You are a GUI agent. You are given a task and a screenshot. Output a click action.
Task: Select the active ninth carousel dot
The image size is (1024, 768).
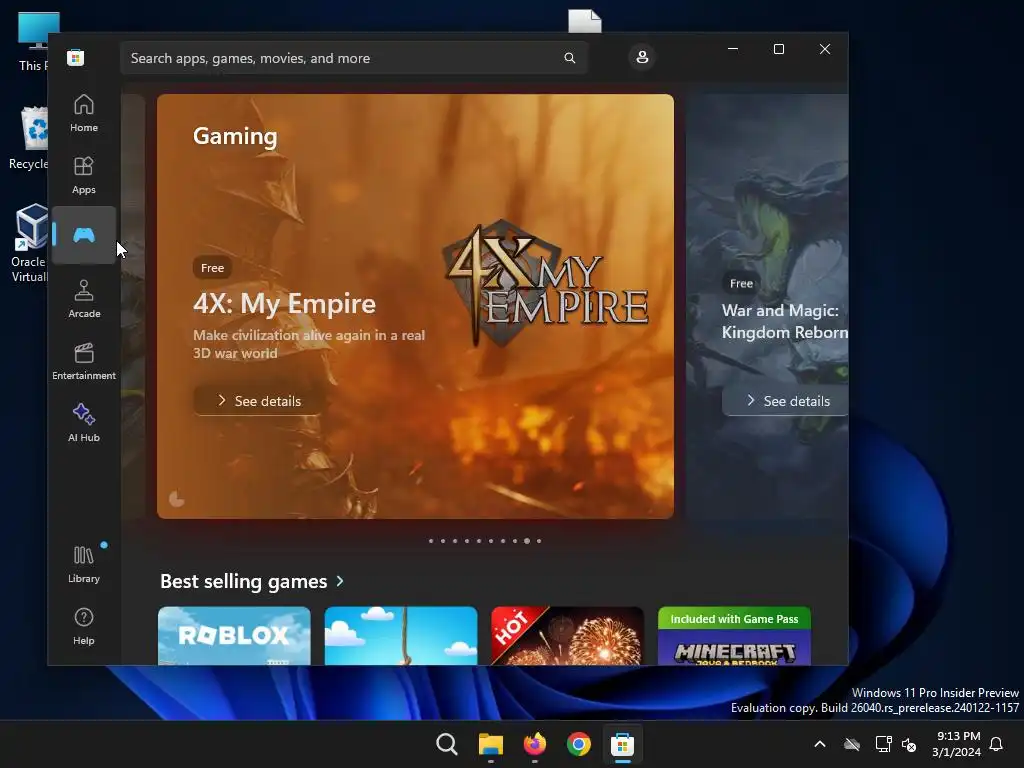tap(527, 541)
